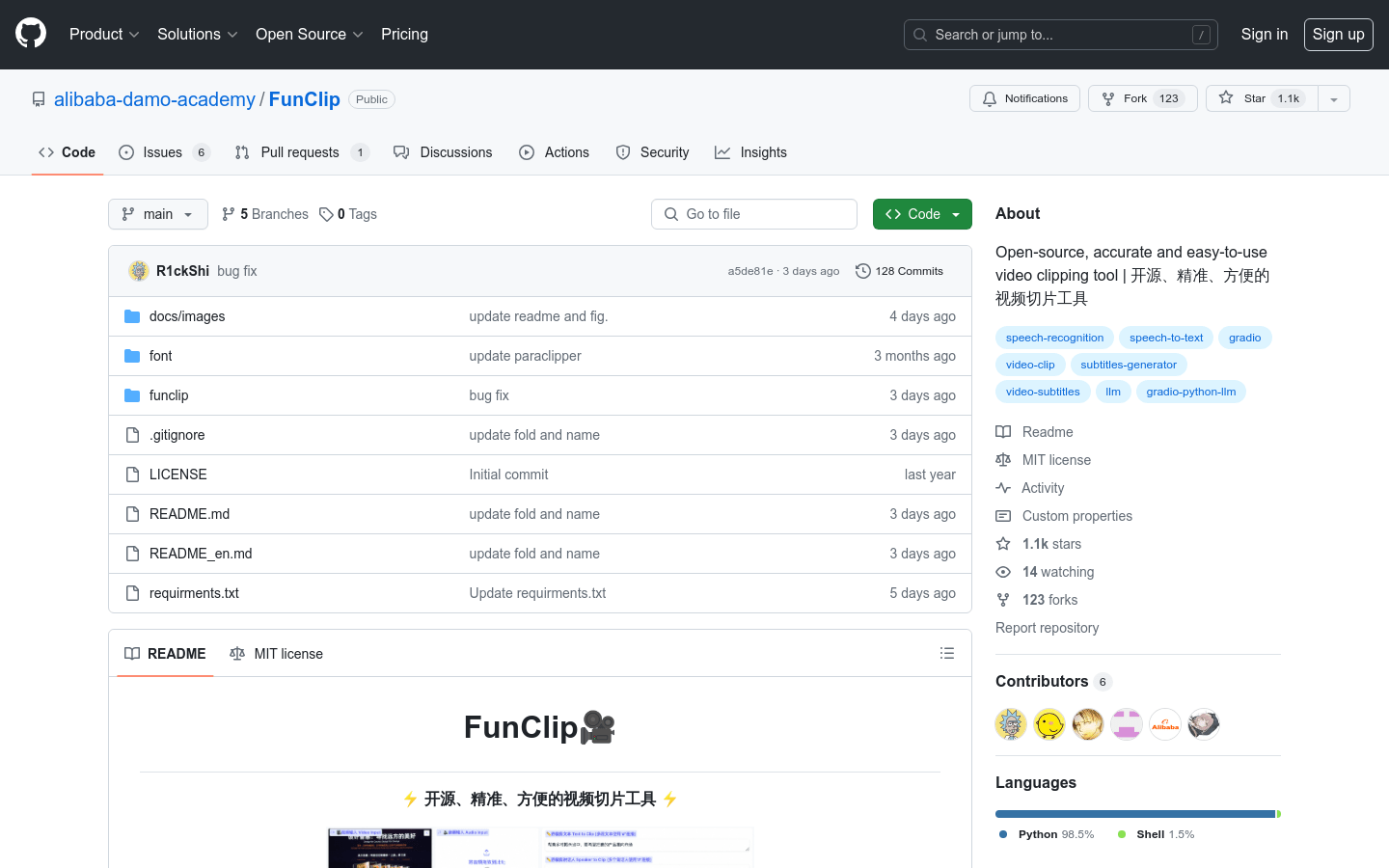Select the gradio-python-llm topic tag
Viewport: 1389px width, 868px height.
(1191, 392)
